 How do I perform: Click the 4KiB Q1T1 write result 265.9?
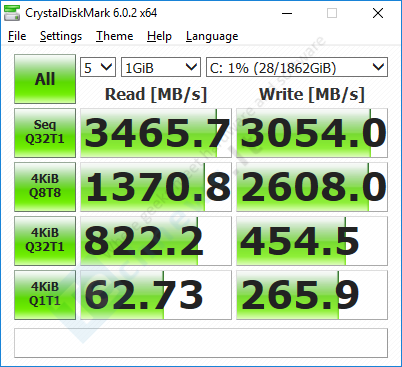(x=312, y=295)
